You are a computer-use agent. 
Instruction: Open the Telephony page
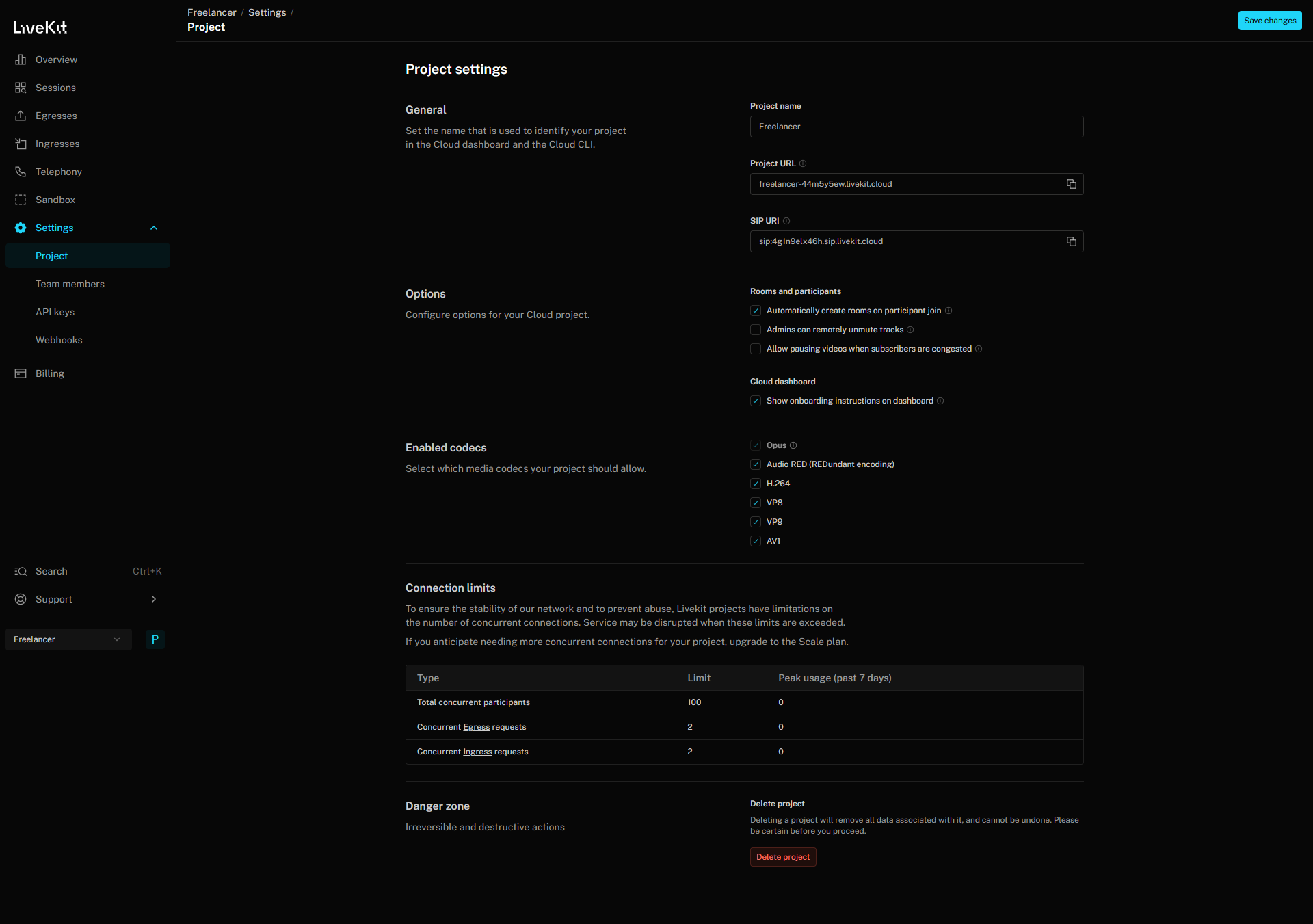coord(88,172)
